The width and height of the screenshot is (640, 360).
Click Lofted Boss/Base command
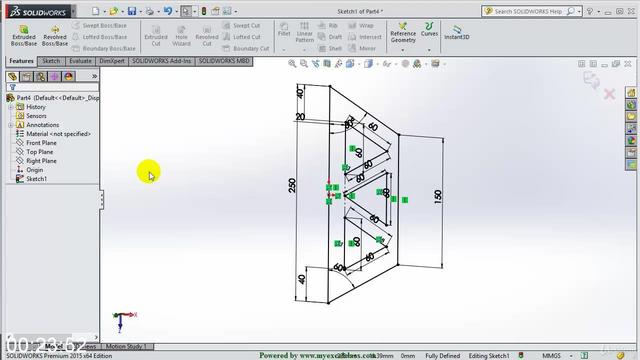pos(100,37)
